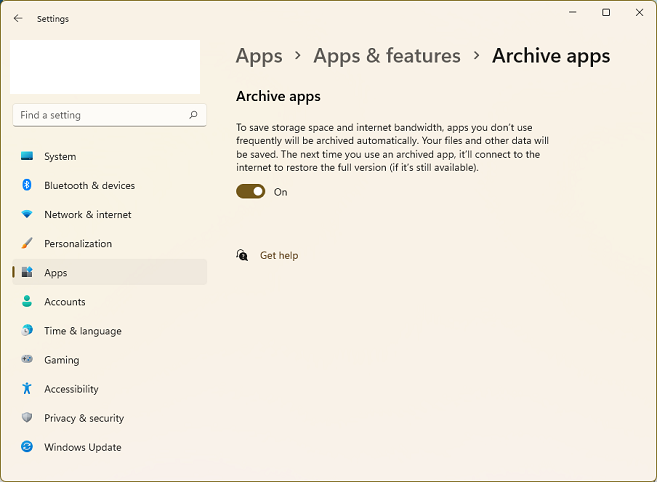Open Accessibility settings
The image size is (657, 482).
point(110,389)
